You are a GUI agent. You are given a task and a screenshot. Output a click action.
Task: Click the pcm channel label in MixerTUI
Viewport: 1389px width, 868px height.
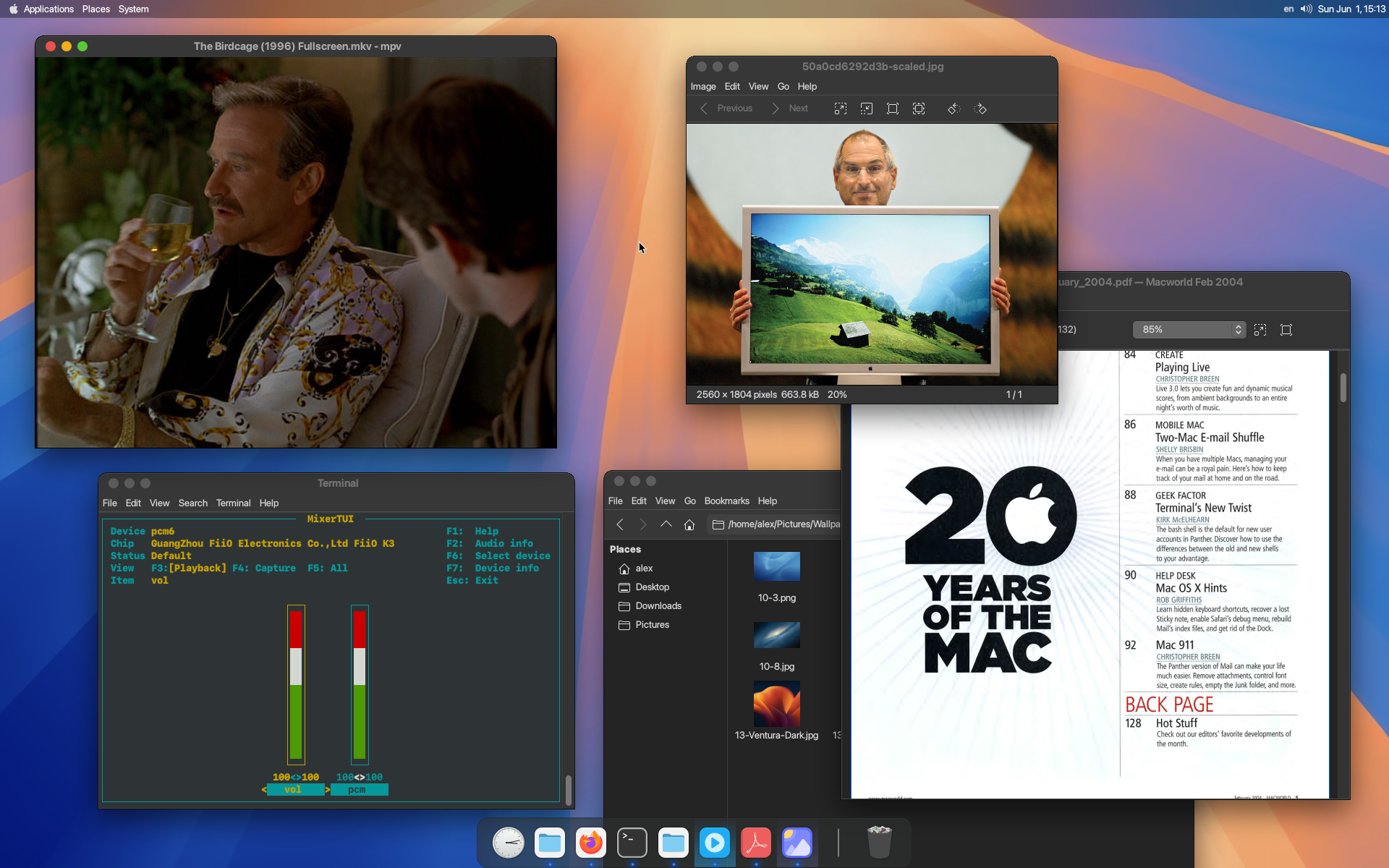pyautogui.click(x=359, y=790)
